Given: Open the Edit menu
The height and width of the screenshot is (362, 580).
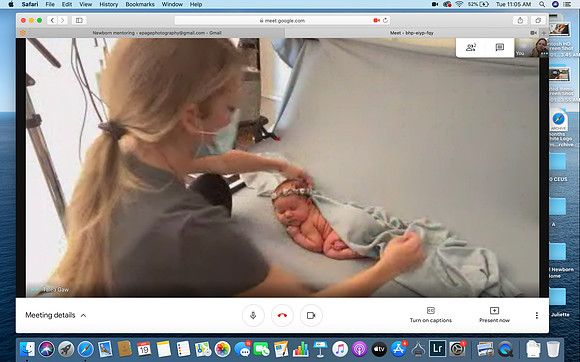Looking at the screenshot, I should (67, 4).
